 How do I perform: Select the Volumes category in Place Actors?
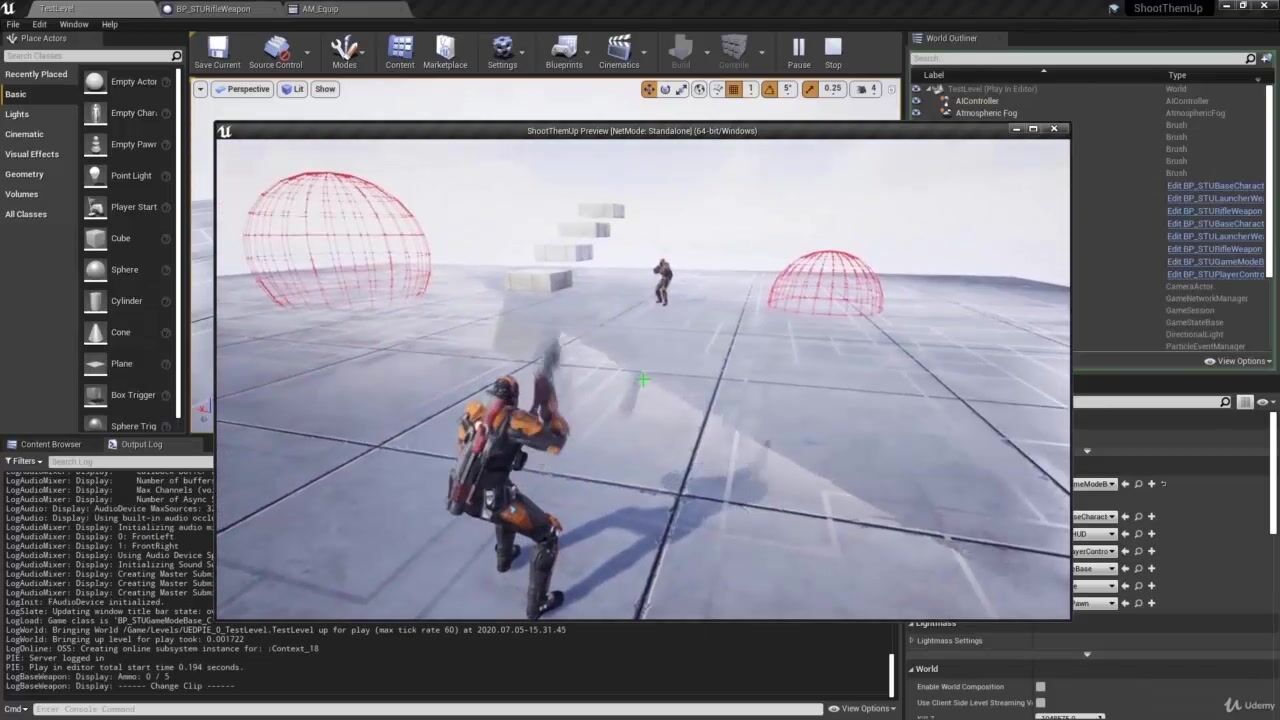point(21,194)
